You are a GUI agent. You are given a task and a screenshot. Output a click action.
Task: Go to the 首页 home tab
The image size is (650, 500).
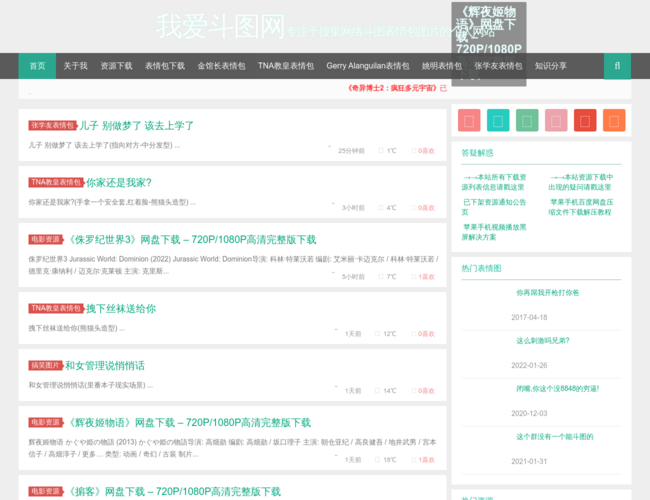[x=37, y=66]
